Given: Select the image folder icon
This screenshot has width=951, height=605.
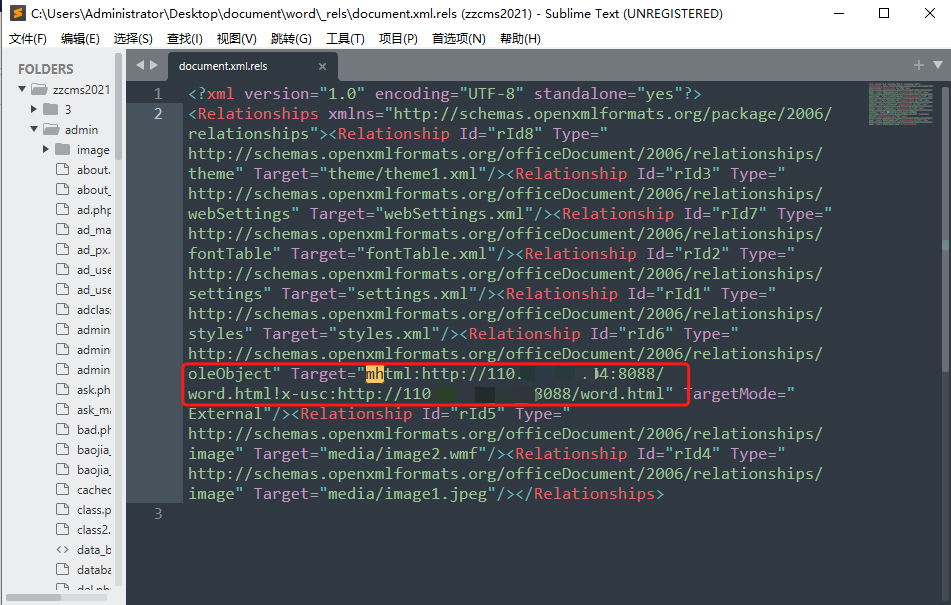Looking at the screenshot, I should click(x=62, y=149).
